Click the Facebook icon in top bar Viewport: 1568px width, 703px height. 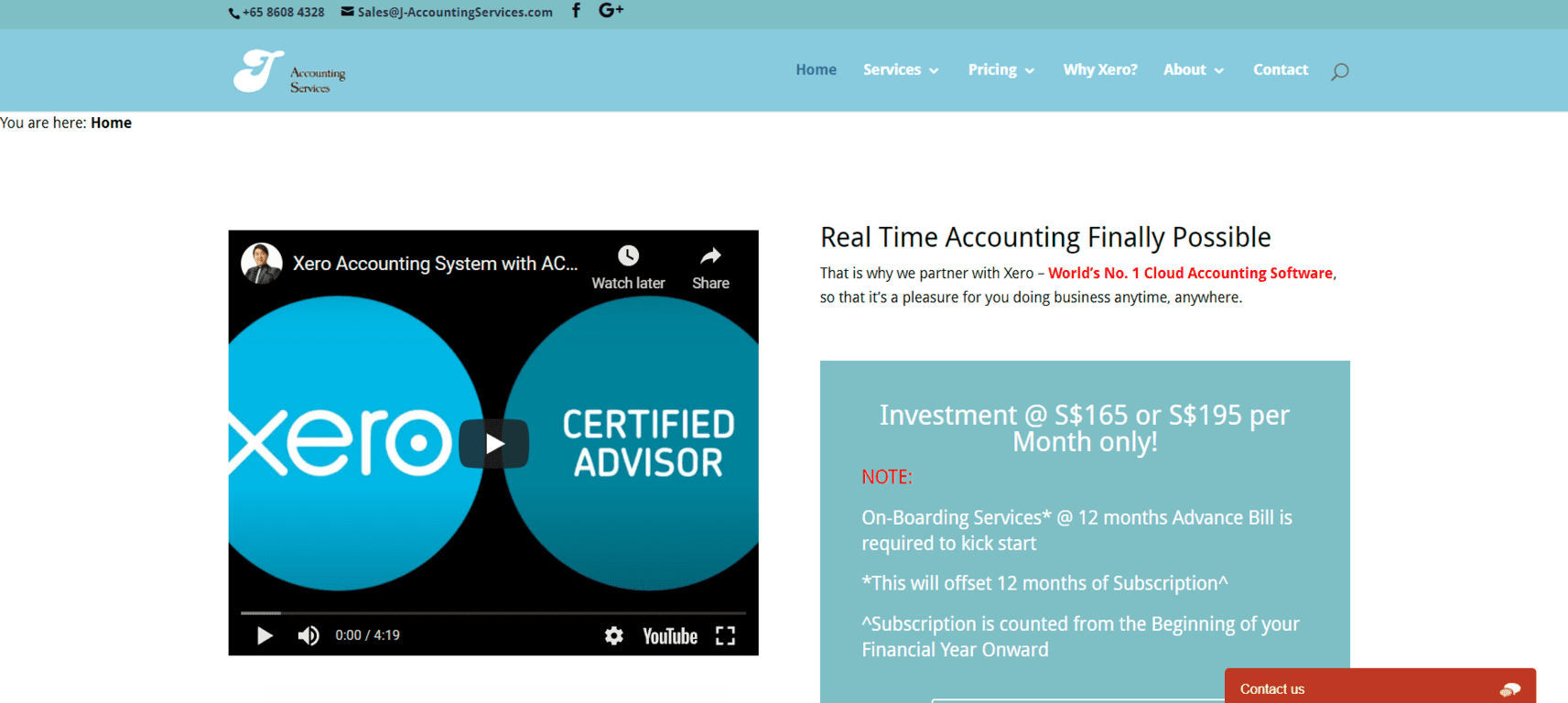576,11
